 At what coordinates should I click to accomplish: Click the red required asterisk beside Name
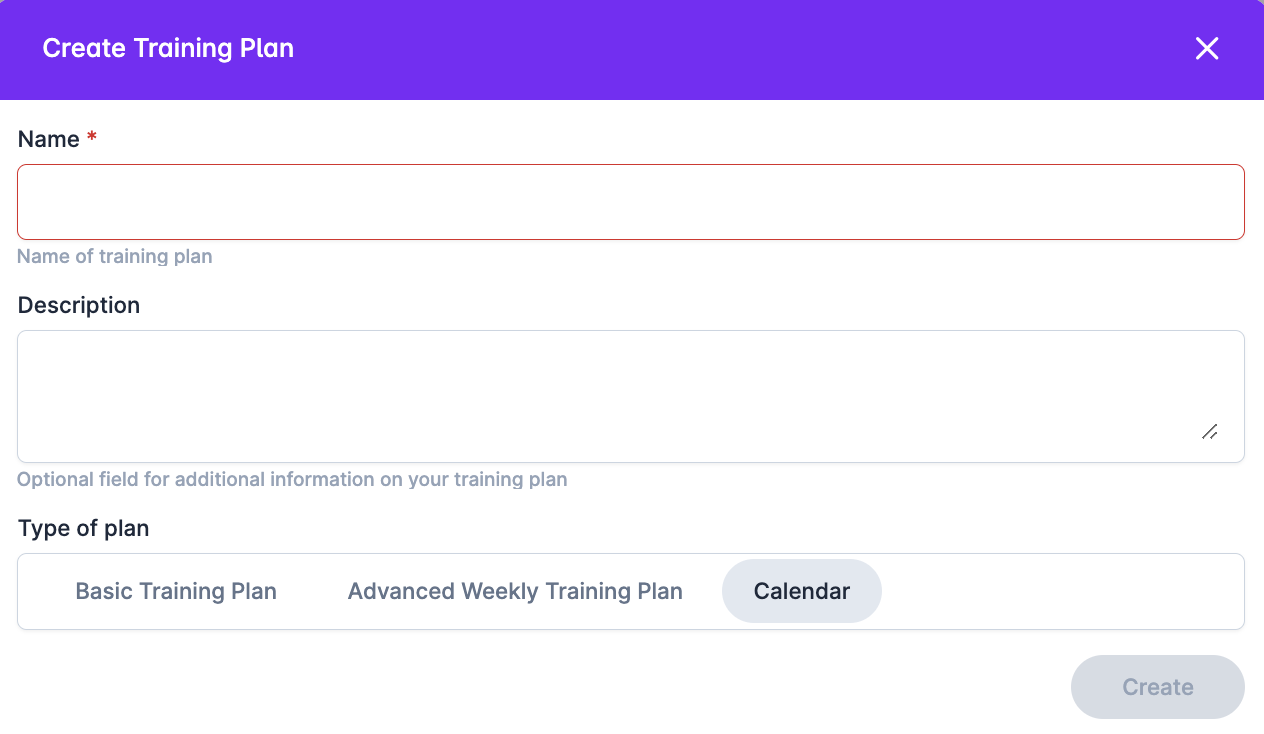tap(92, 139)
